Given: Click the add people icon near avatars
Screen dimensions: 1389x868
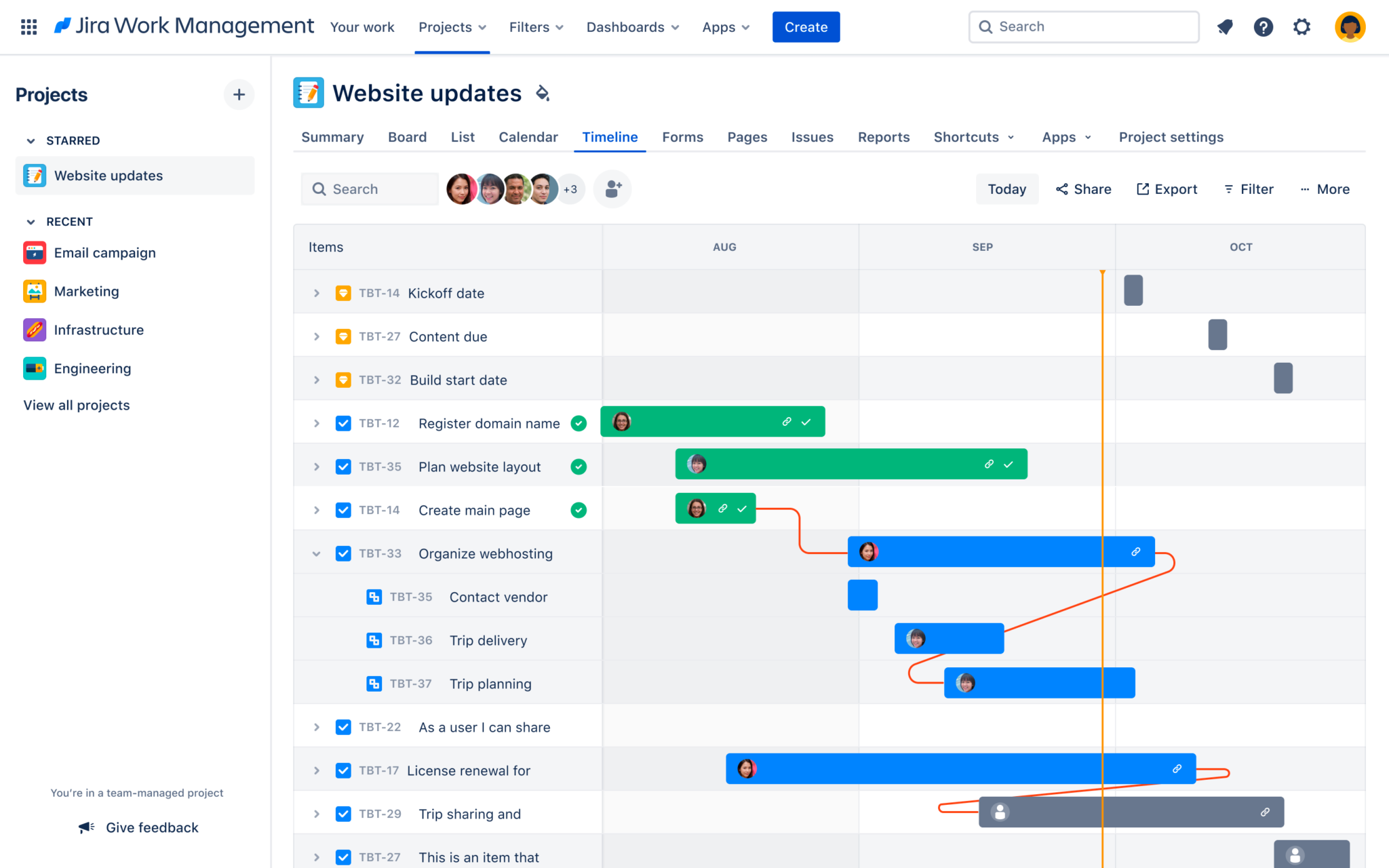Looking at the screenshot, I should tap(612, 189).
